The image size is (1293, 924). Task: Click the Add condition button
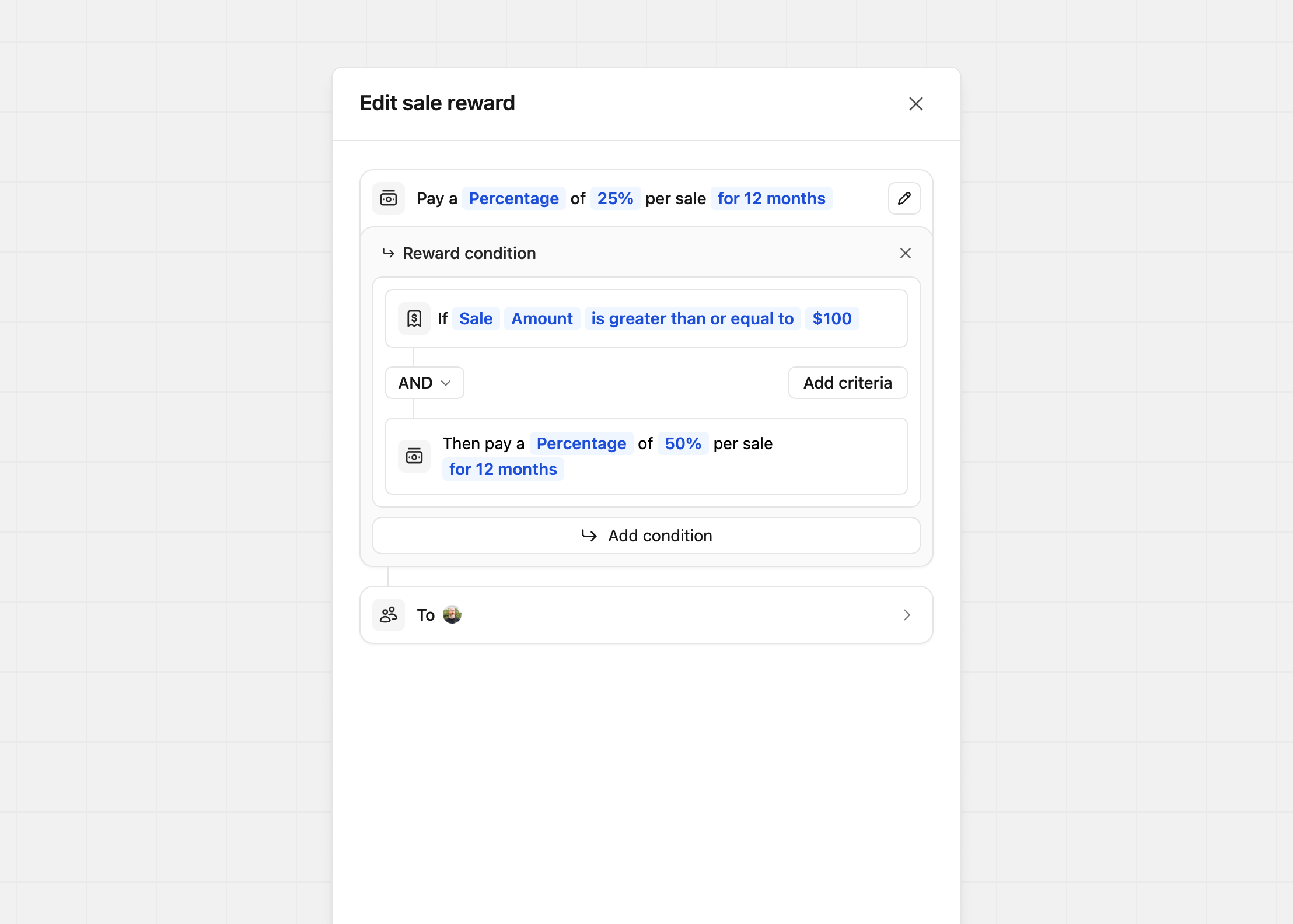646,535
